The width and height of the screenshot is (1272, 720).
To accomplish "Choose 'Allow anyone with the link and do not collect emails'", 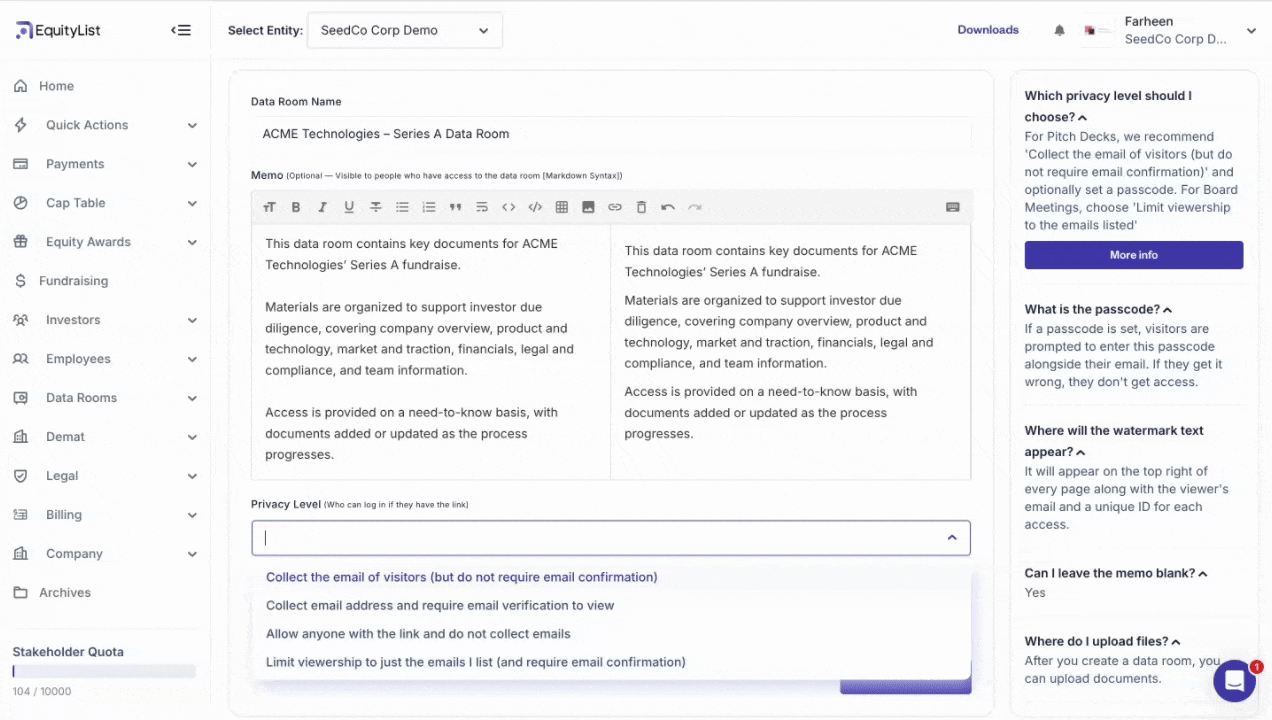I will click(x=418, y=633).
